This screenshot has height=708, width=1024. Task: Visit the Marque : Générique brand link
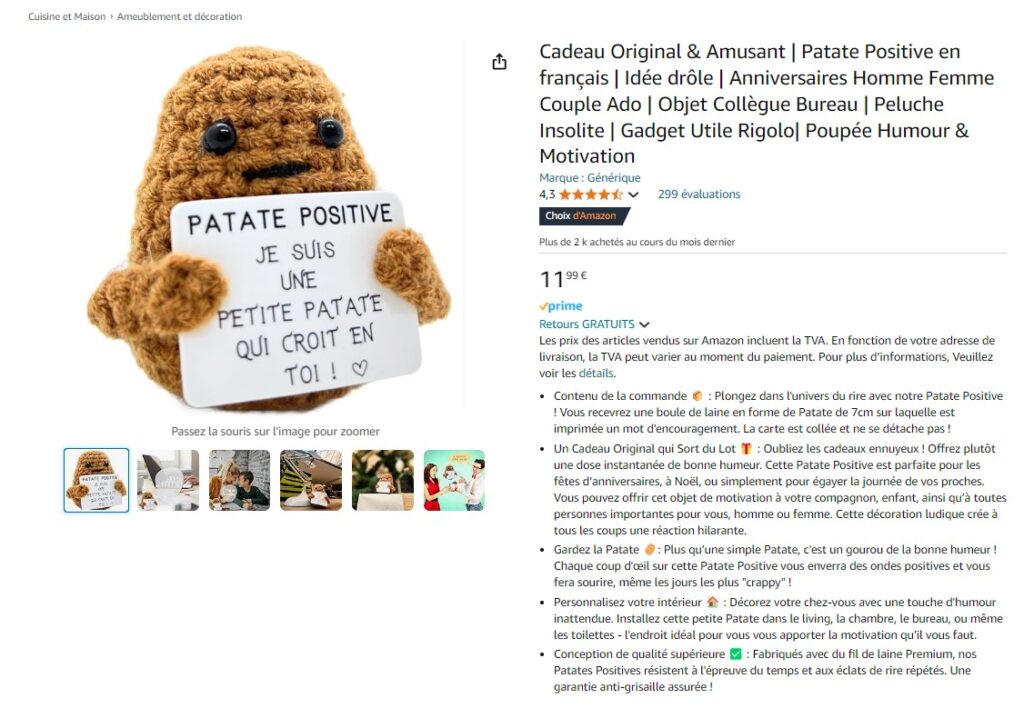click(x=590, y=178)
